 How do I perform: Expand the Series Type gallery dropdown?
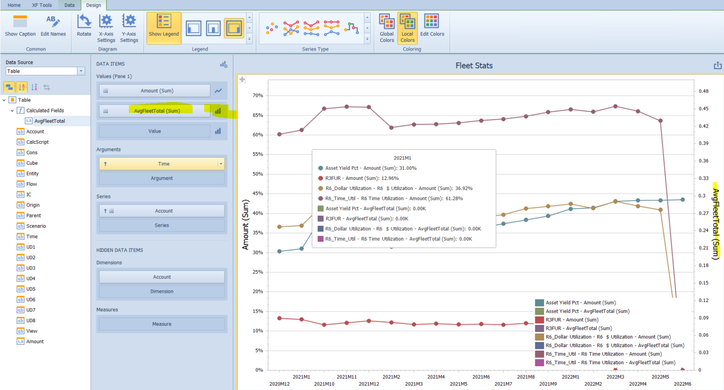point(368,39)
